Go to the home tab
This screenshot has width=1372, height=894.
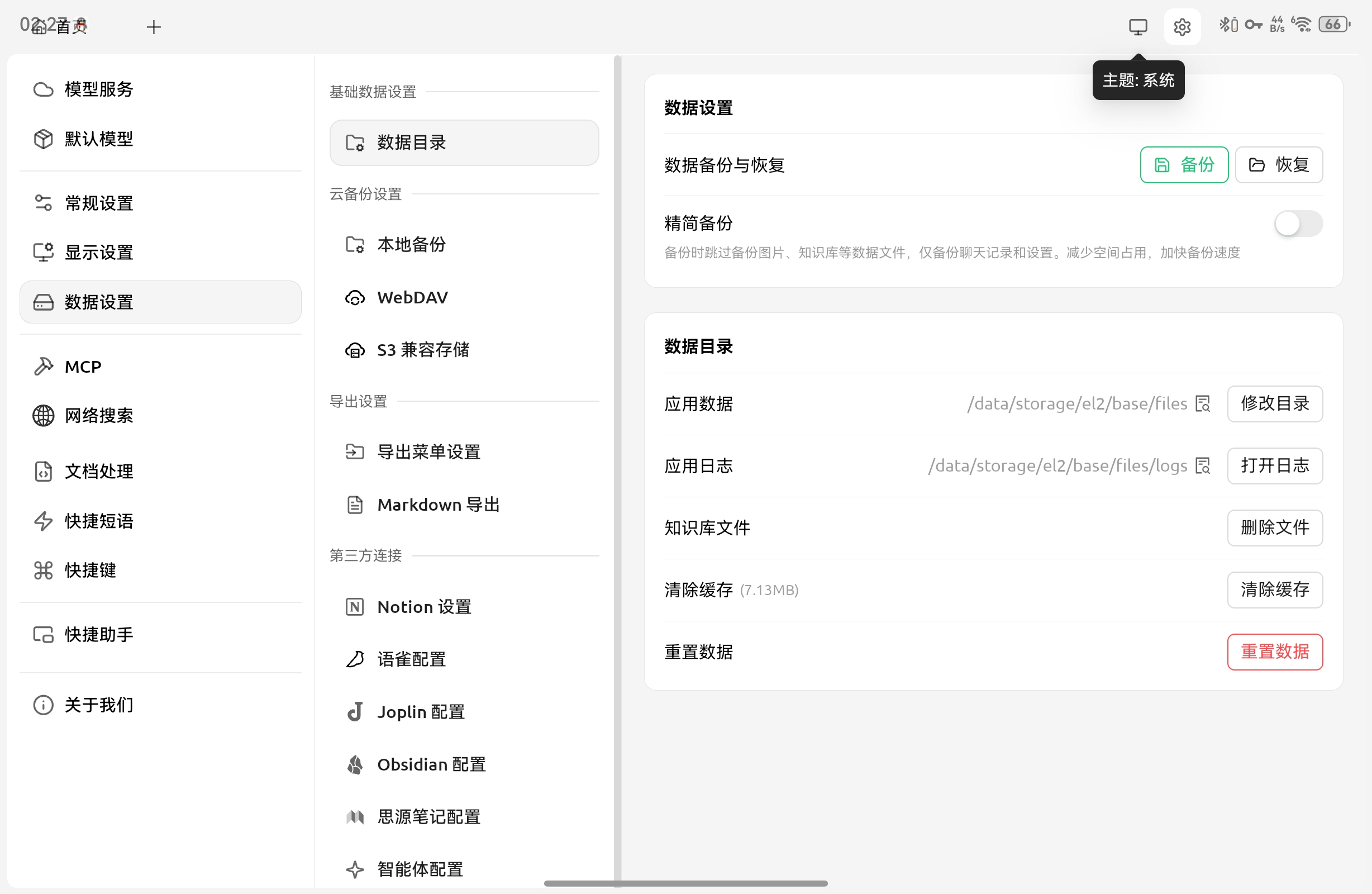click(59, 26)
